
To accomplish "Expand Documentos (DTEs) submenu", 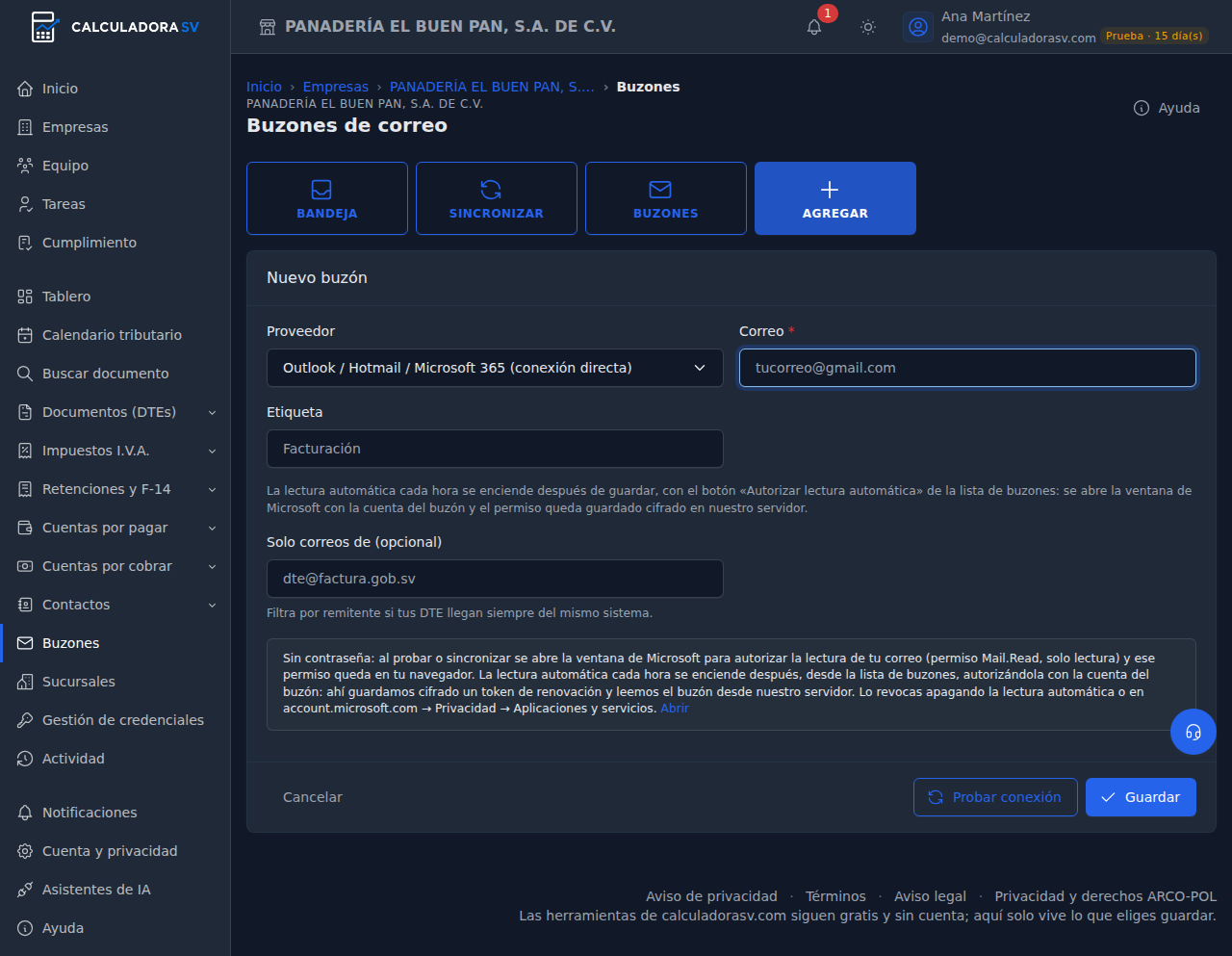I will (x=212, y=412).
